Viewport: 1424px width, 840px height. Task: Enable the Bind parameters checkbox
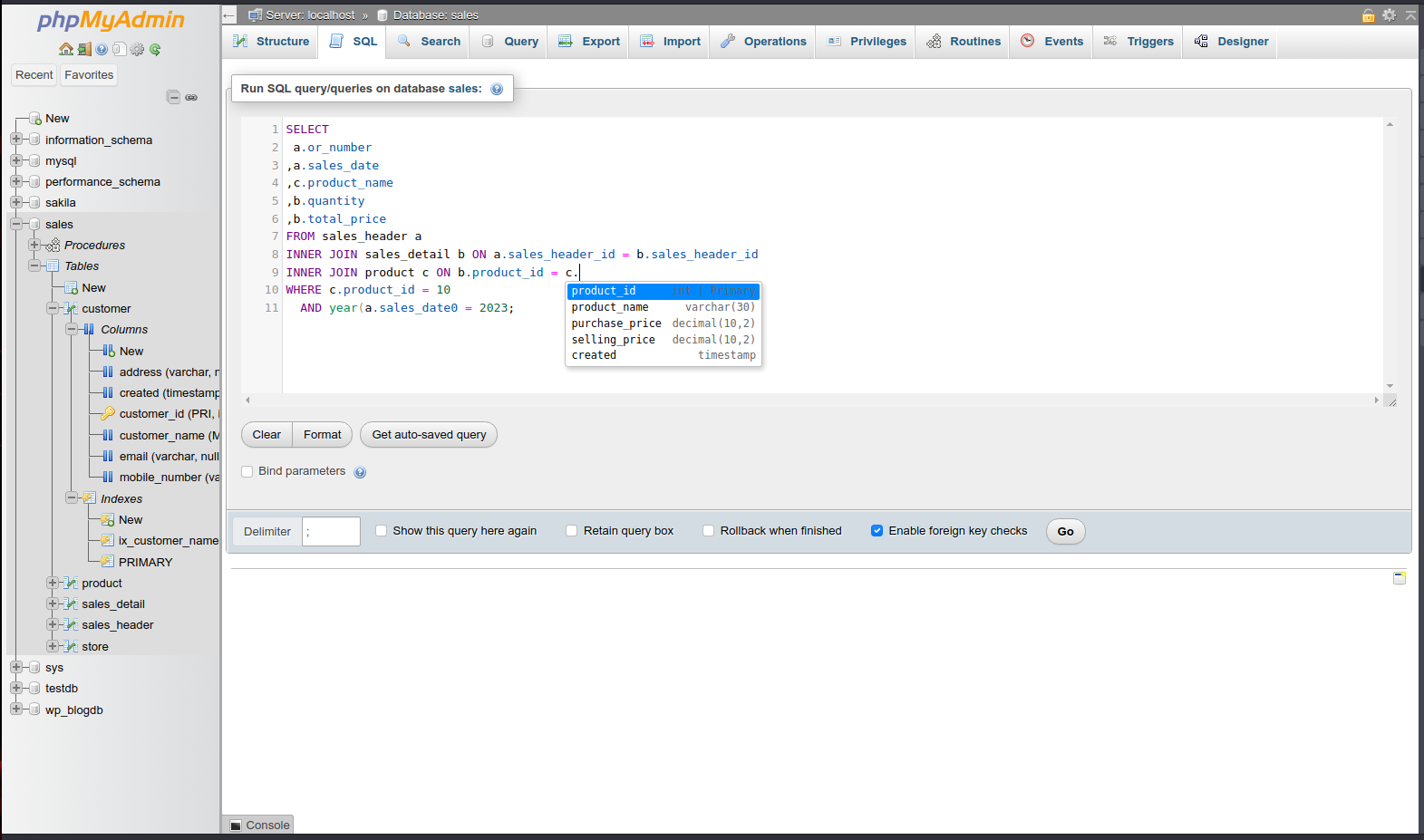coord(247,471)
